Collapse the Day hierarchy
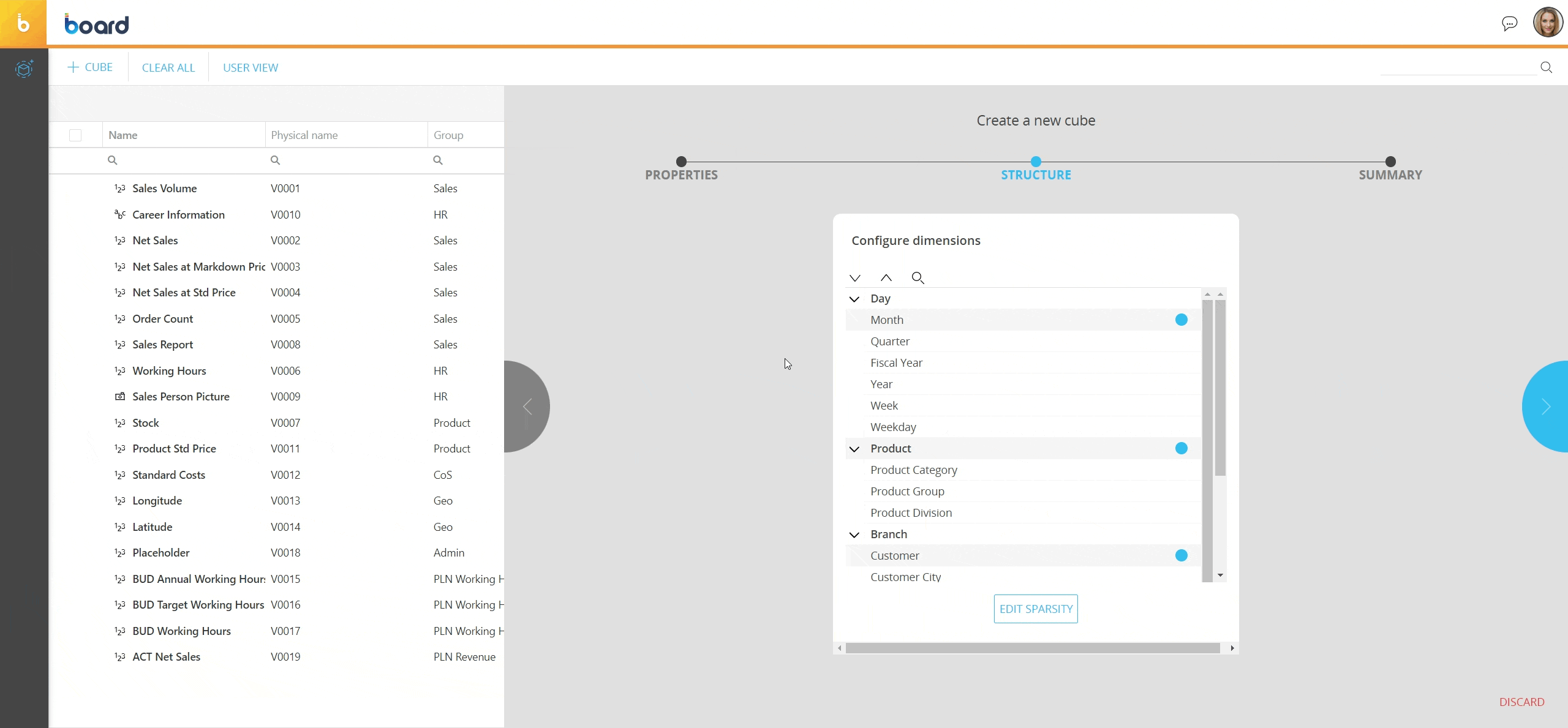Image resolution: width=1568 pixels, height=728 pixels. point(854,299)
